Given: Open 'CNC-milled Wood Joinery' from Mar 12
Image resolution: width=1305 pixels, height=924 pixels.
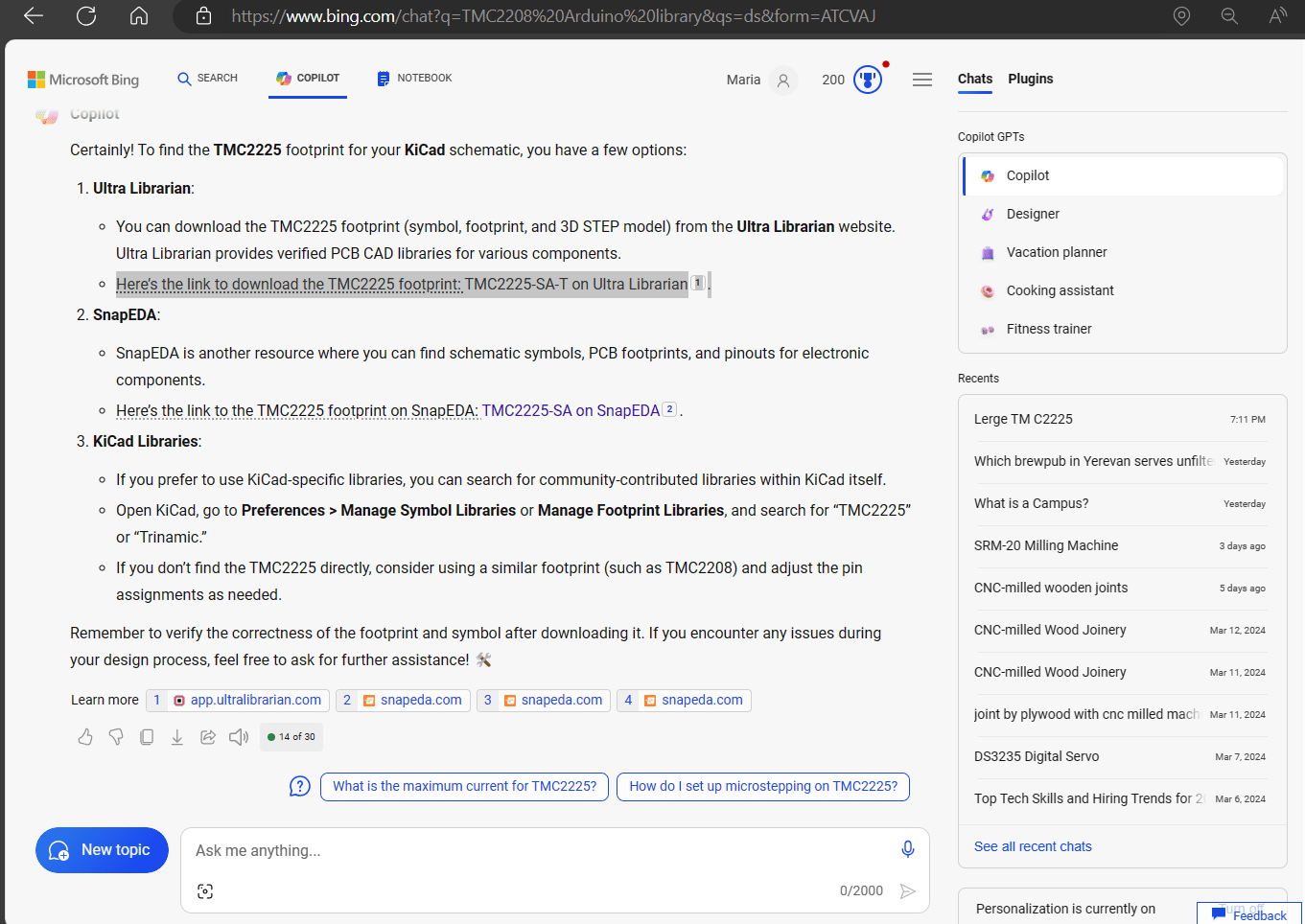Looking at the screenshot, I should tap(1120, 630).
